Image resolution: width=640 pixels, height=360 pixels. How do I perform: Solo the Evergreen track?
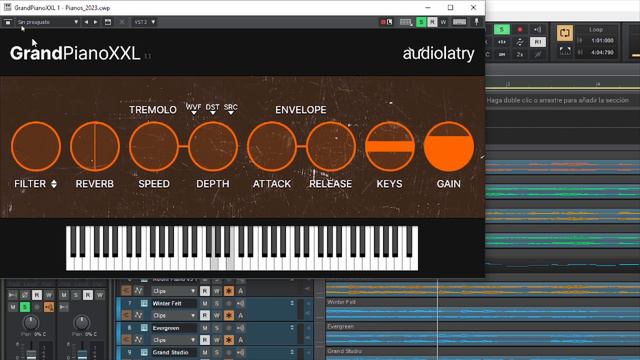217,328
